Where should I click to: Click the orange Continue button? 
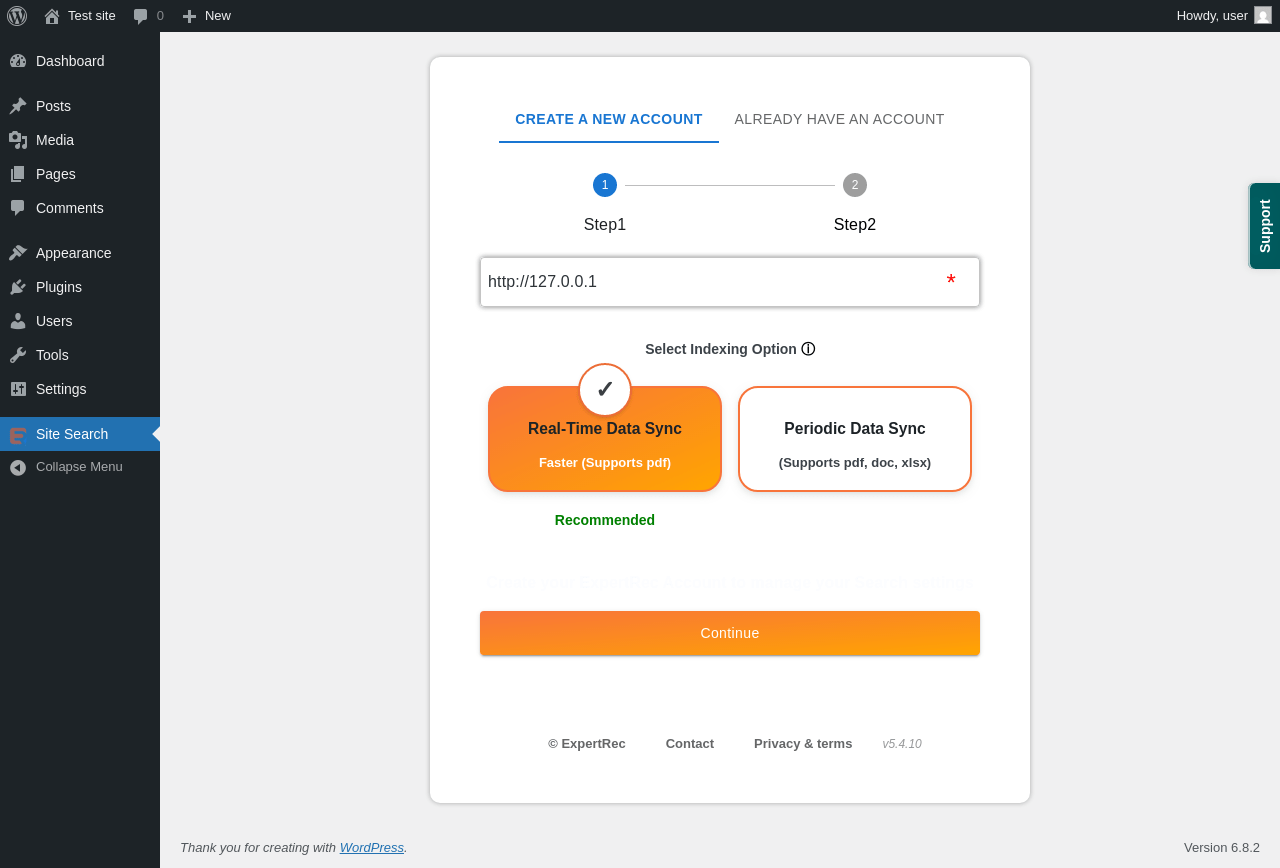pyautogui.click(x=730, y=633)
